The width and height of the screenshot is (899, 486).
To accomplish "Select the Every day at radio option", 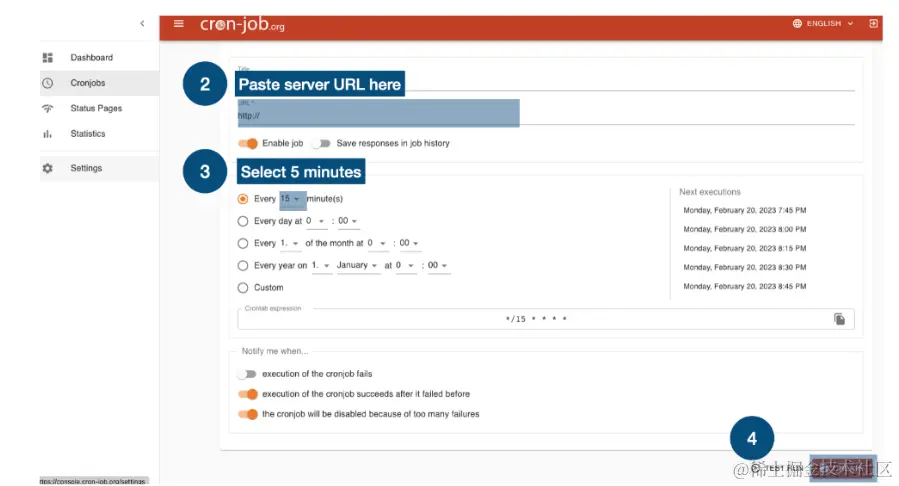I will 243,221.
